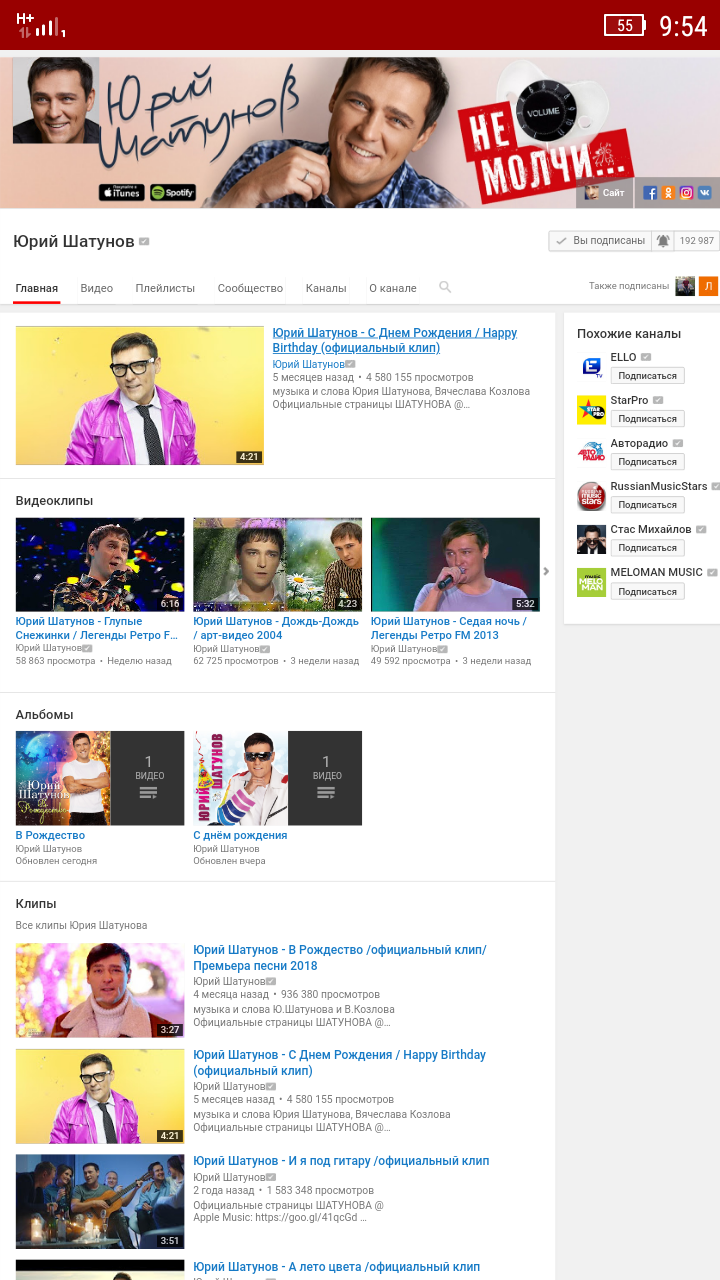720x1280 pixels.
Task: Switch to the Плейлисты tab
Action: [x=165, y=288]
